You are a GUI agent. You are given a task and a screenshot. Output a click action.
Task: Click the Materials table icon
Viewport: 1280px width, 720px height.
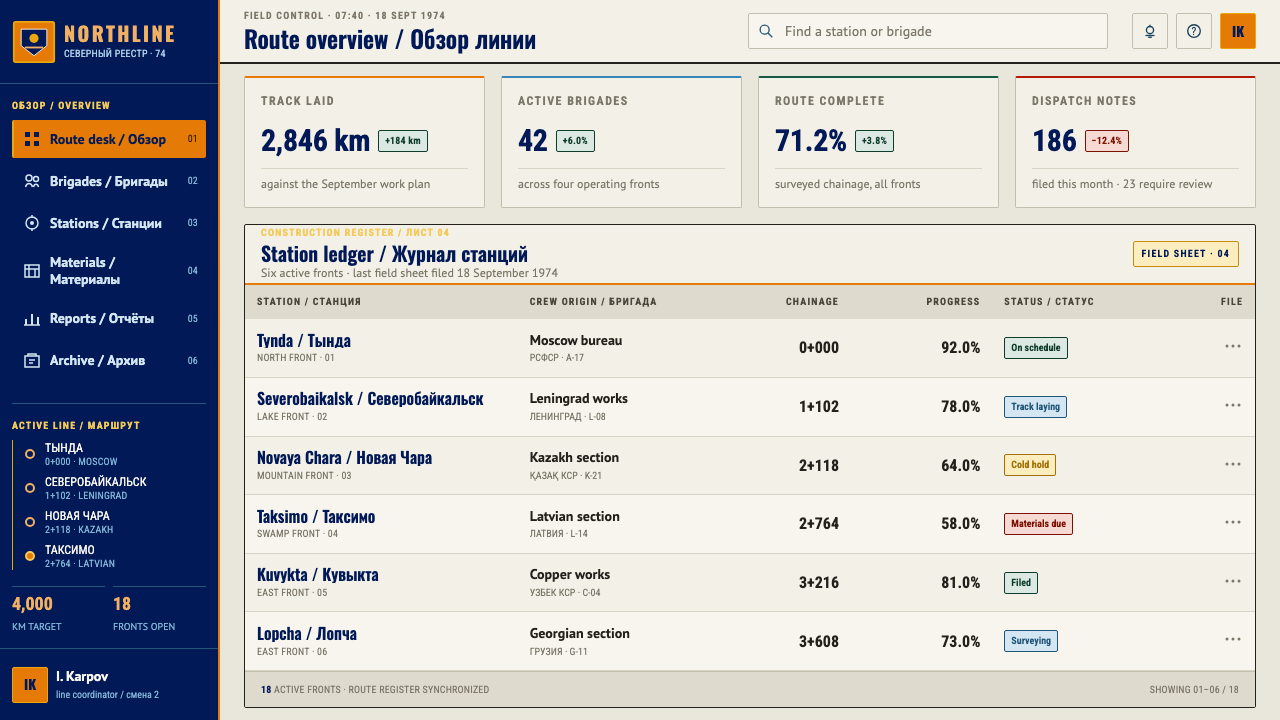(x=32, y=270)
